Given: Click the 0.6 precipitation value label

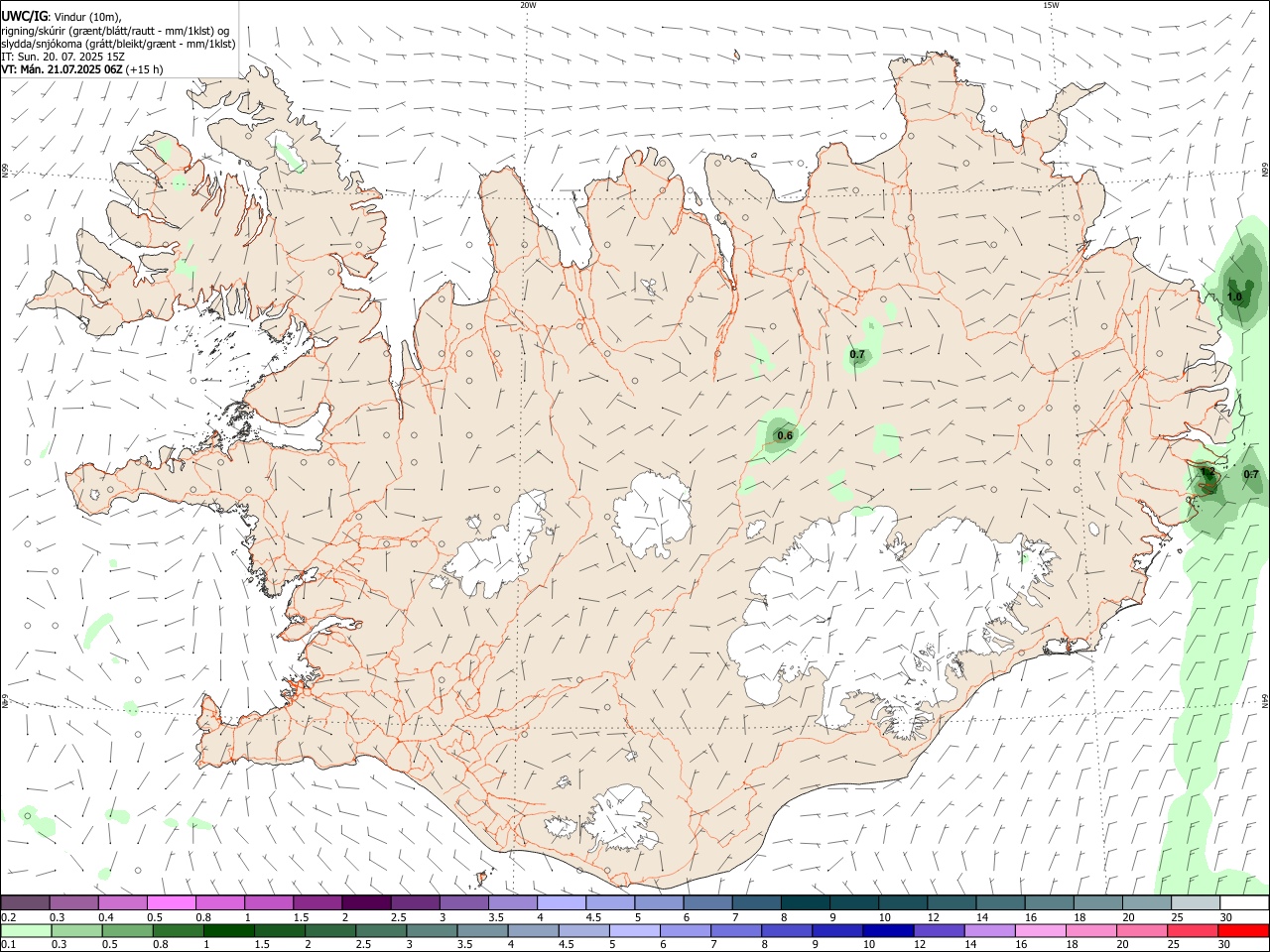Looking at the screenshot, I should coord(785,435).
